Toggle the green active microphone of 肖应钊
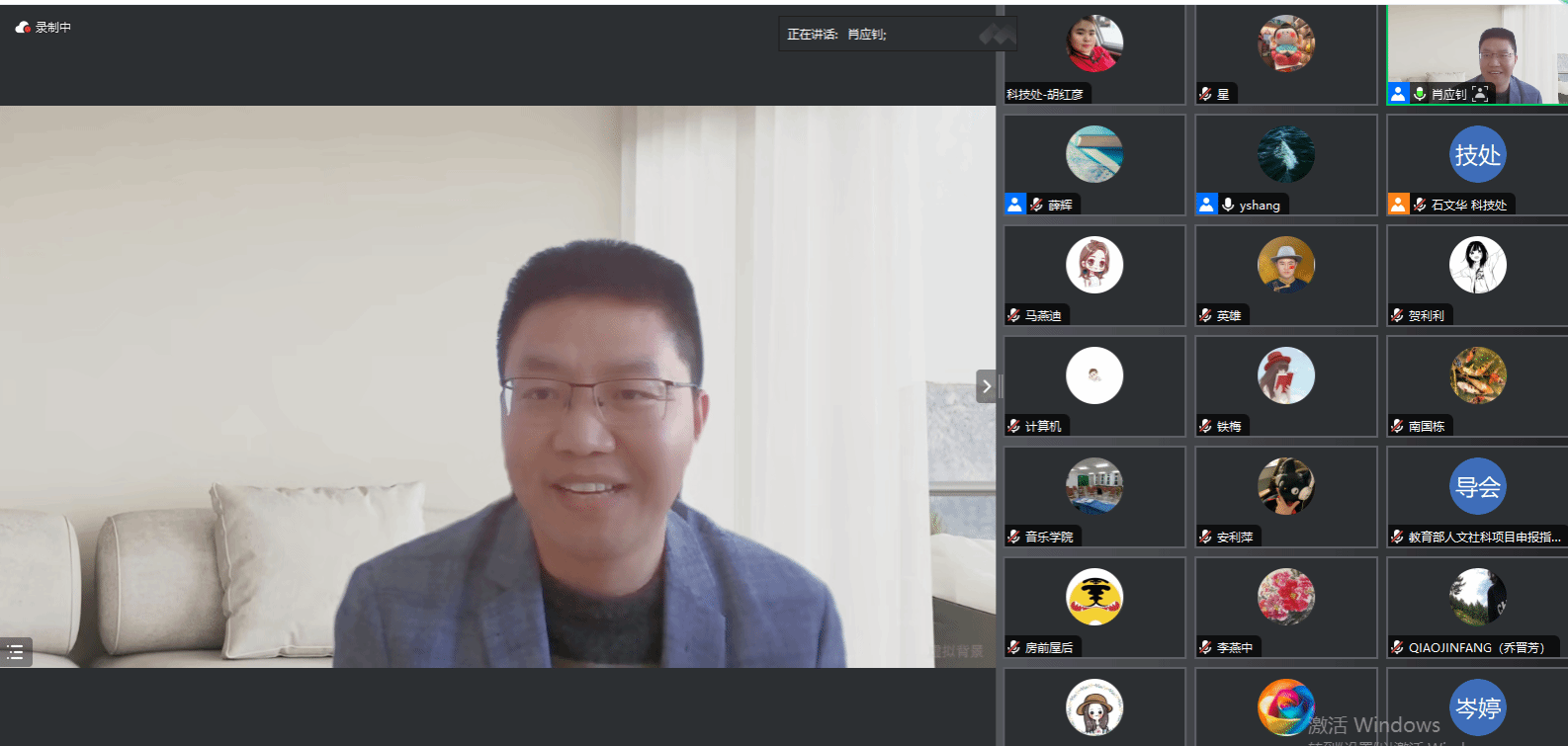This screenshot has width=1568, height=746. 1420,94
